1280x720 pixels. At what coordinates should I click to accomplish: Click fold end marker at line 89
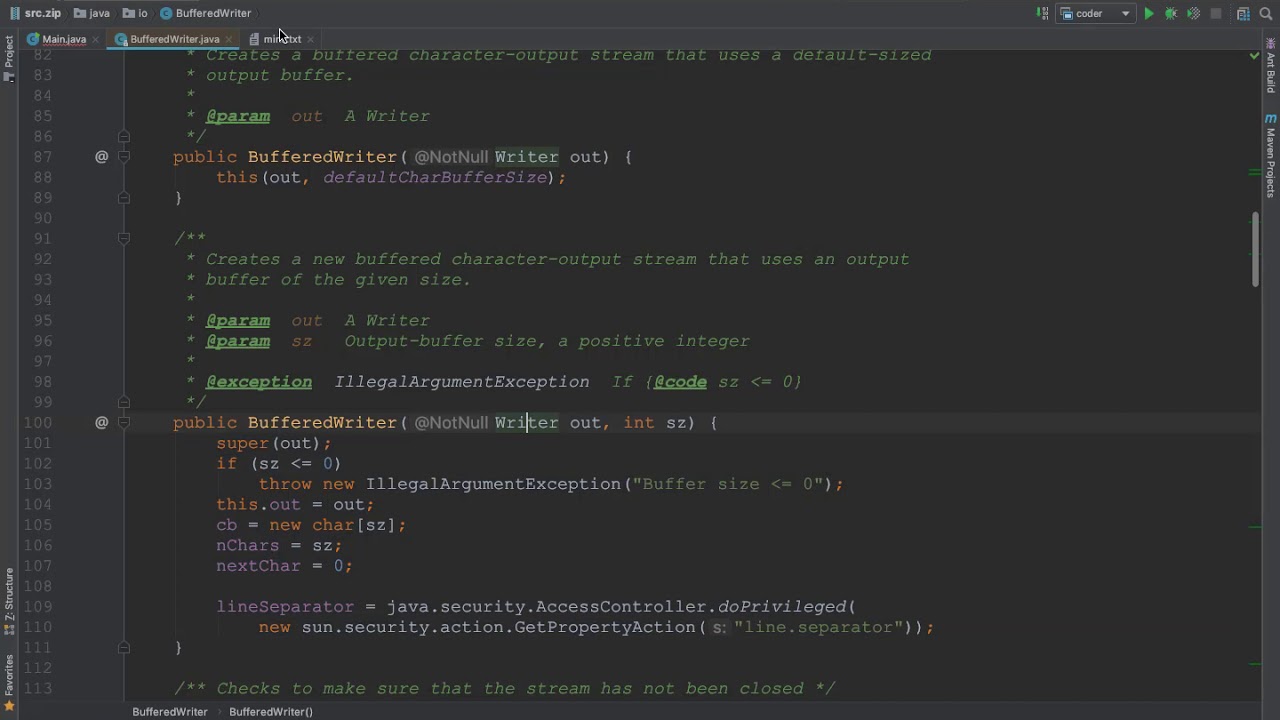[124, 198]
